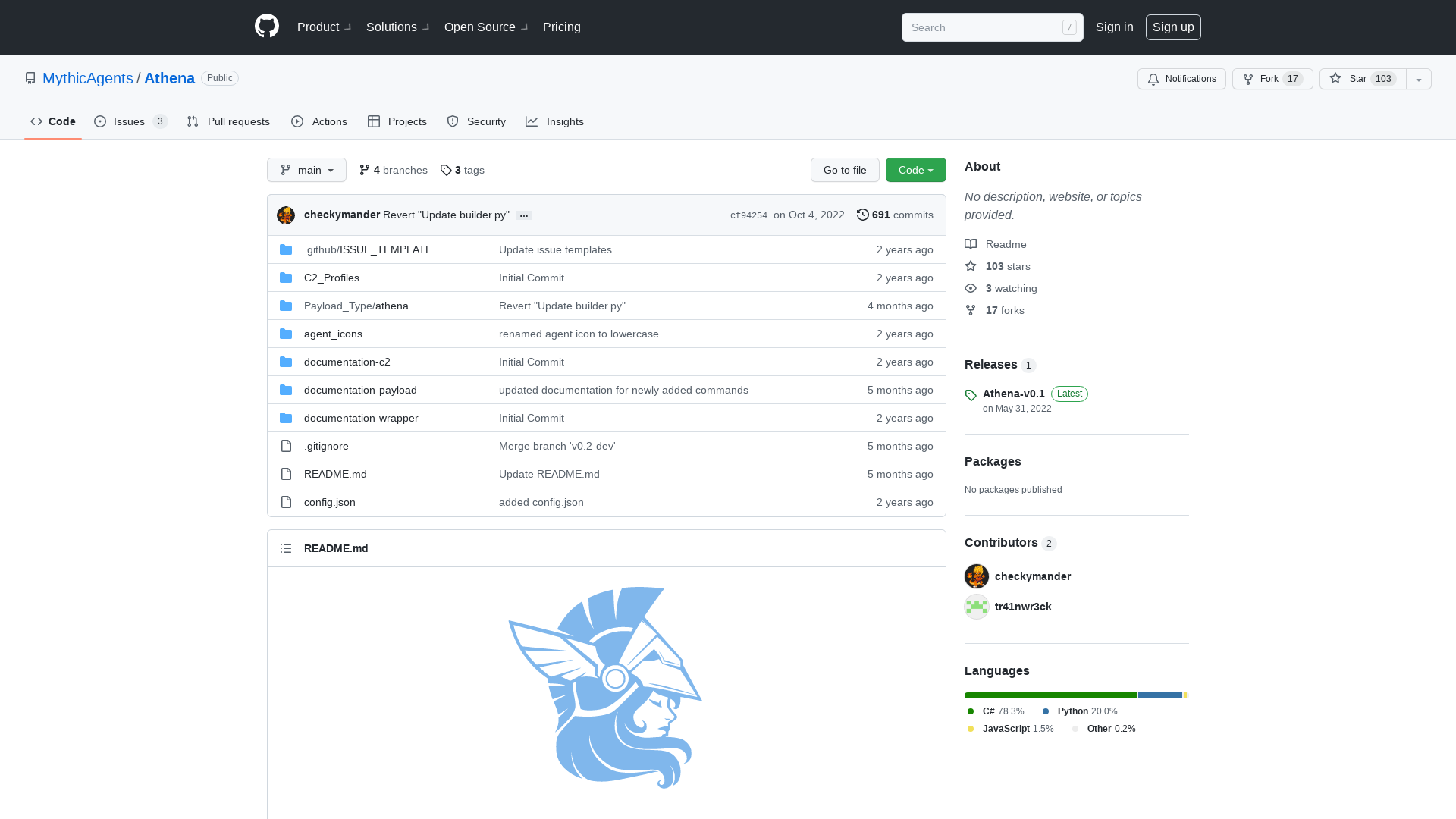Image resolution: width=1456 pixels, height=819 pixels.
Task: Click the folder icon for agent_icons
Action: (x=286, y=334)
